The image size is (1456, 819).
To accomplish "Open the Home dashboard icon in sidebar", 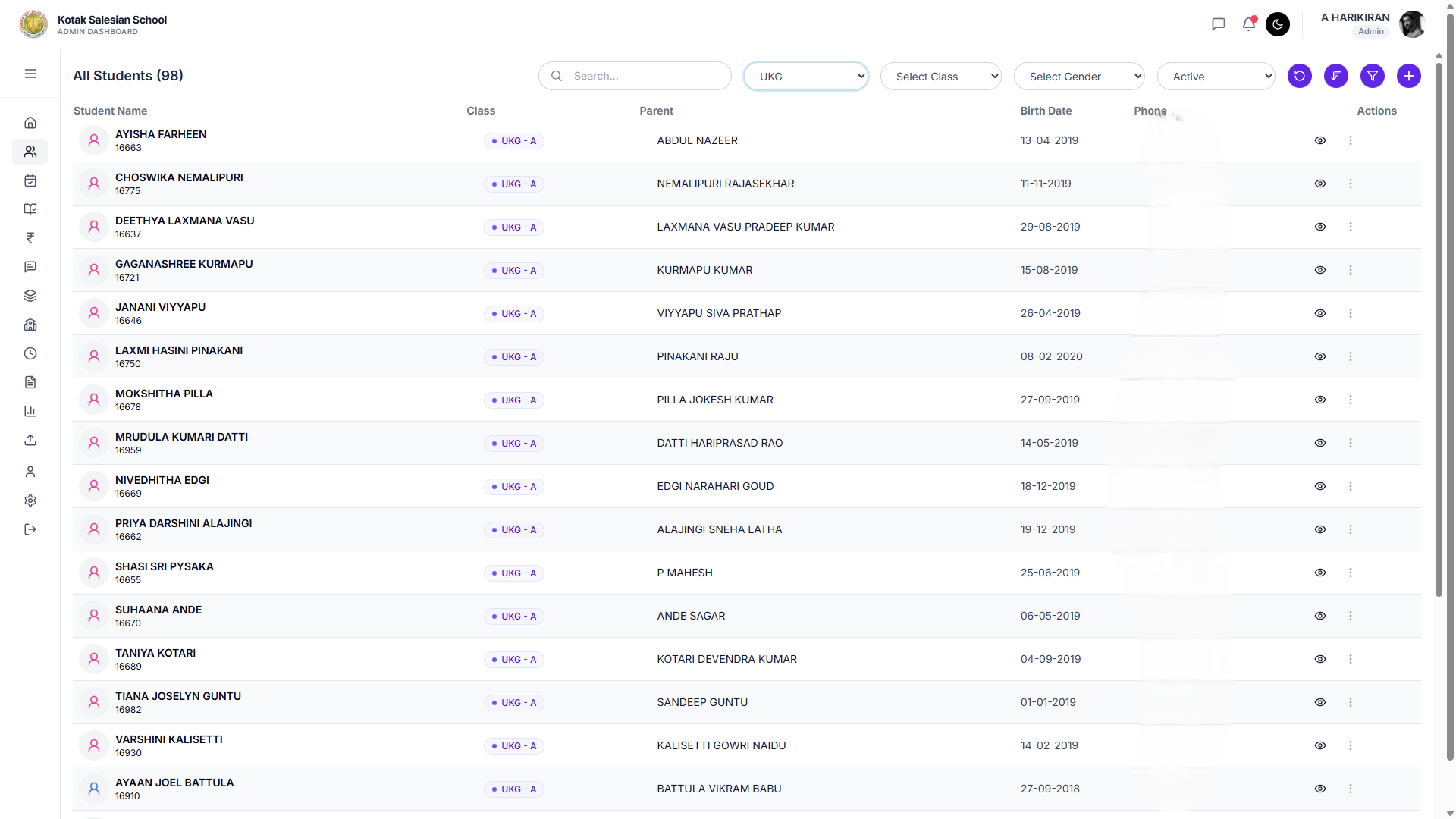I will [x=30, y=123].
